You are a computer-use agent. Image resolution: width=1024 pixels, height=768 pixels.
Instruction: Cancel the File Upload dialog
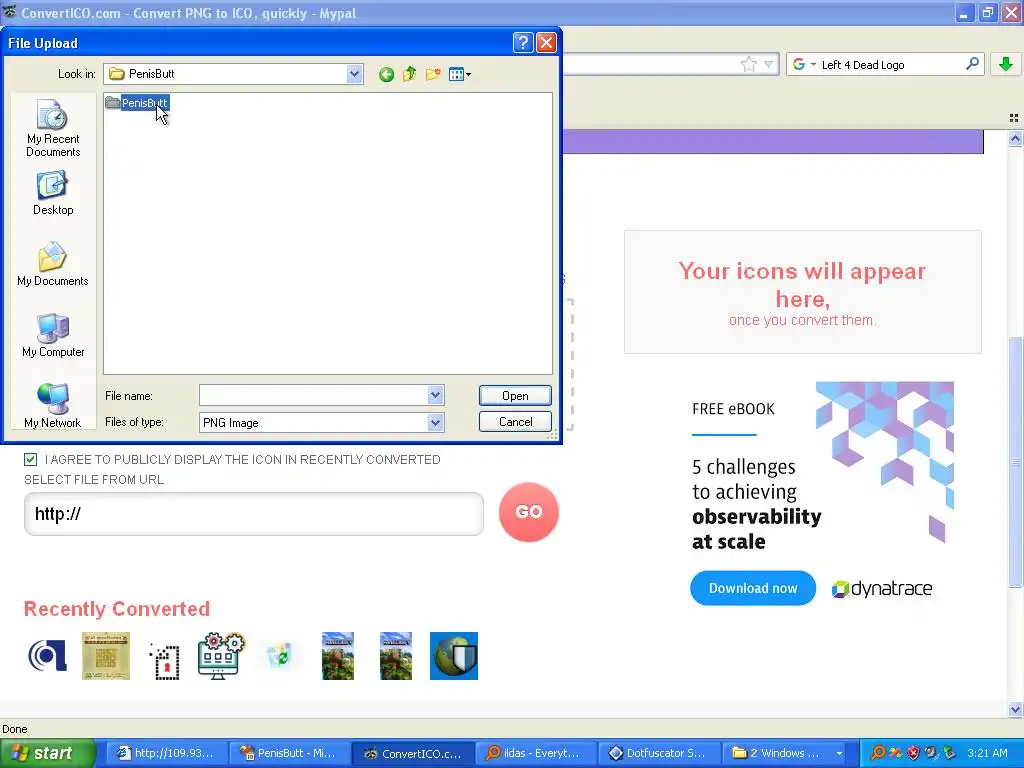(515, 422)
